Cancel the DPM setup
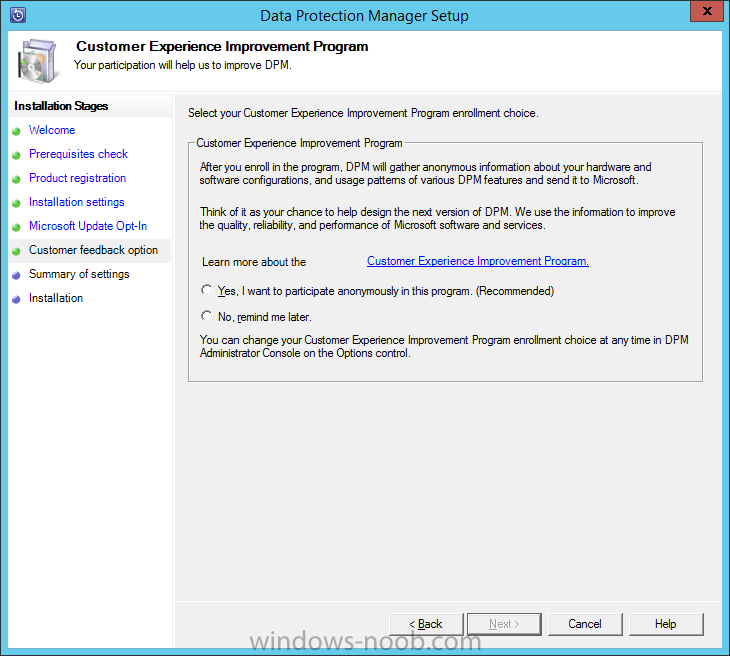This screenshot has width=730, height=656. click(x=585, y=624)
